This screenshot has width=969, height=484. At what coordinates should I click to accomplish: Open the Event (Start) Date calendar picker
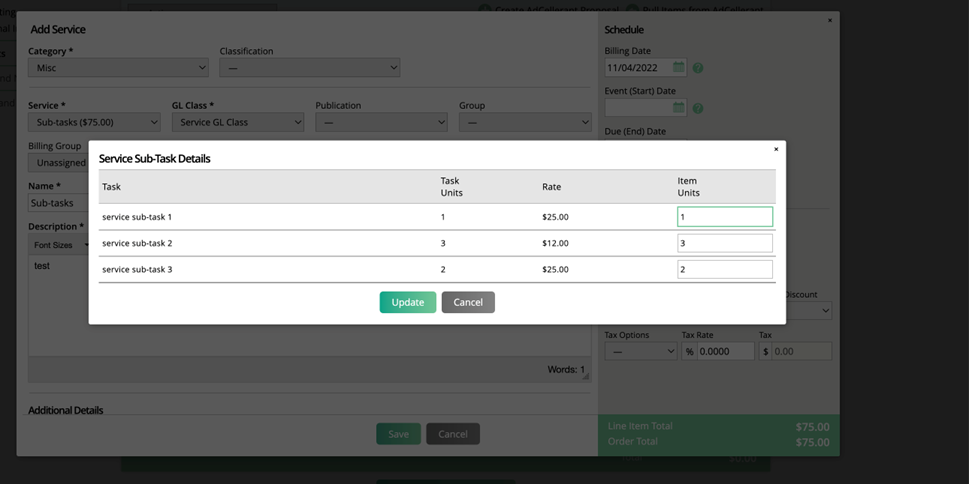[678, 108]
